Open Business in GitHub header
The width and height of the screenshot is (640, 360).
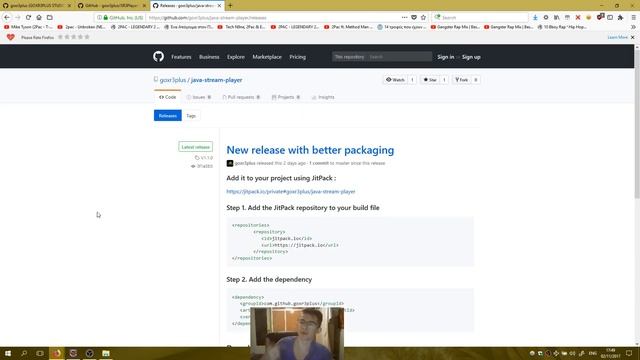click(x=209, y=57)
